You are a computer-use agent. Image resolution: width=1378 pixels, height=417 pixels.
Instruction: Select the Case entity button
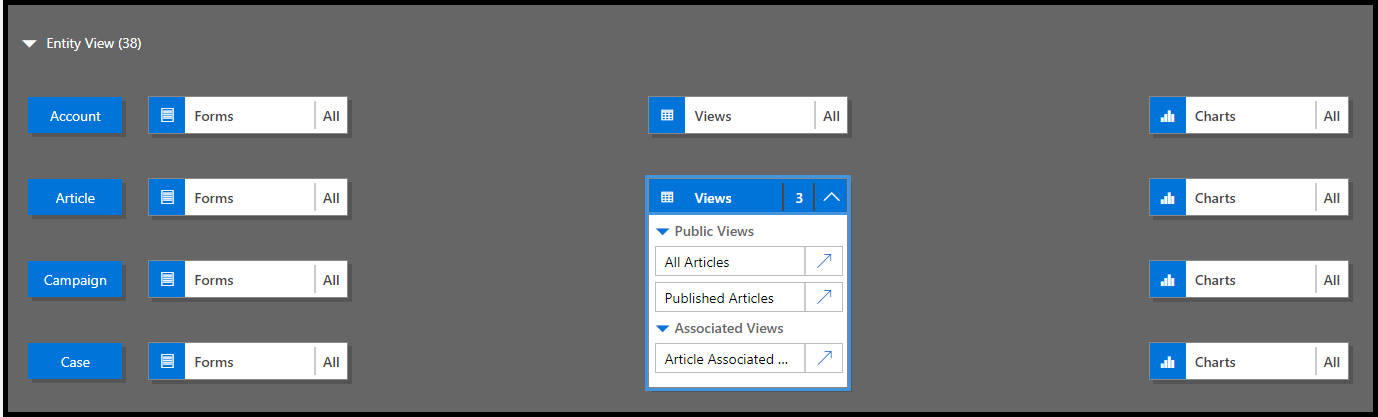(75, 362)
